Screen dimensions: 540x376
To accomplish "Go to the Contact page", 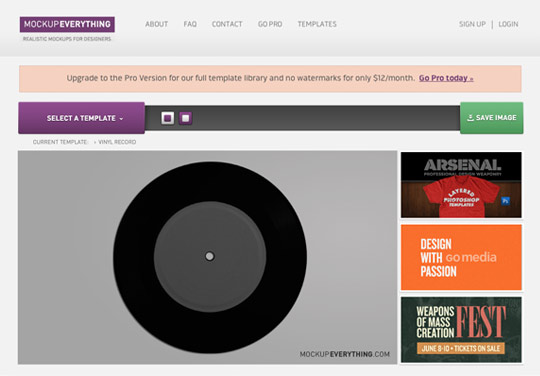I will (227, 24).
